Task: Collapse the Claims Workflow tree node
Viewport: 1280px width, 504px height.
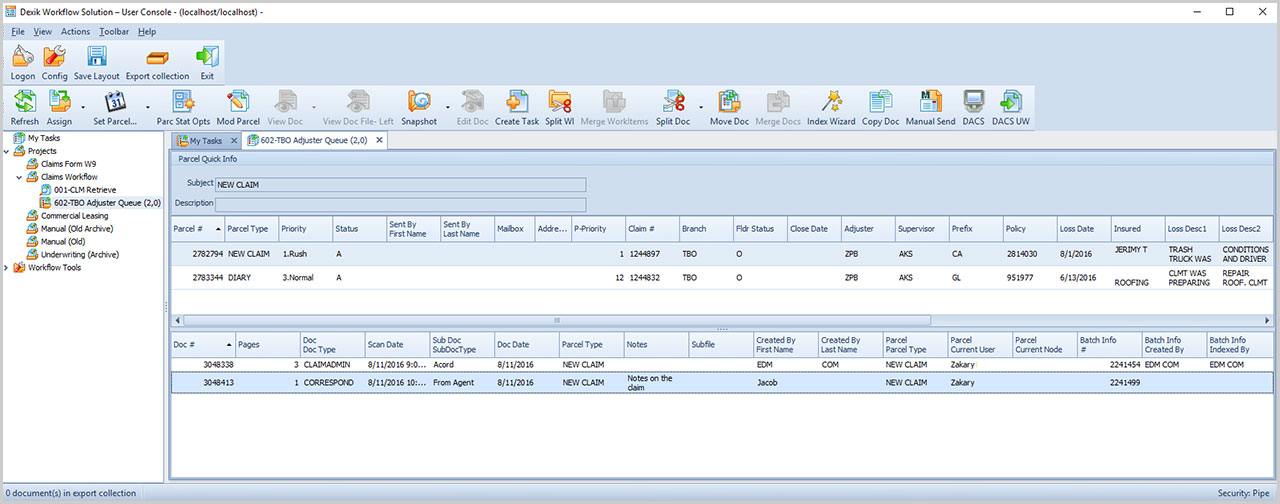Action: click(x=19, y=177)
